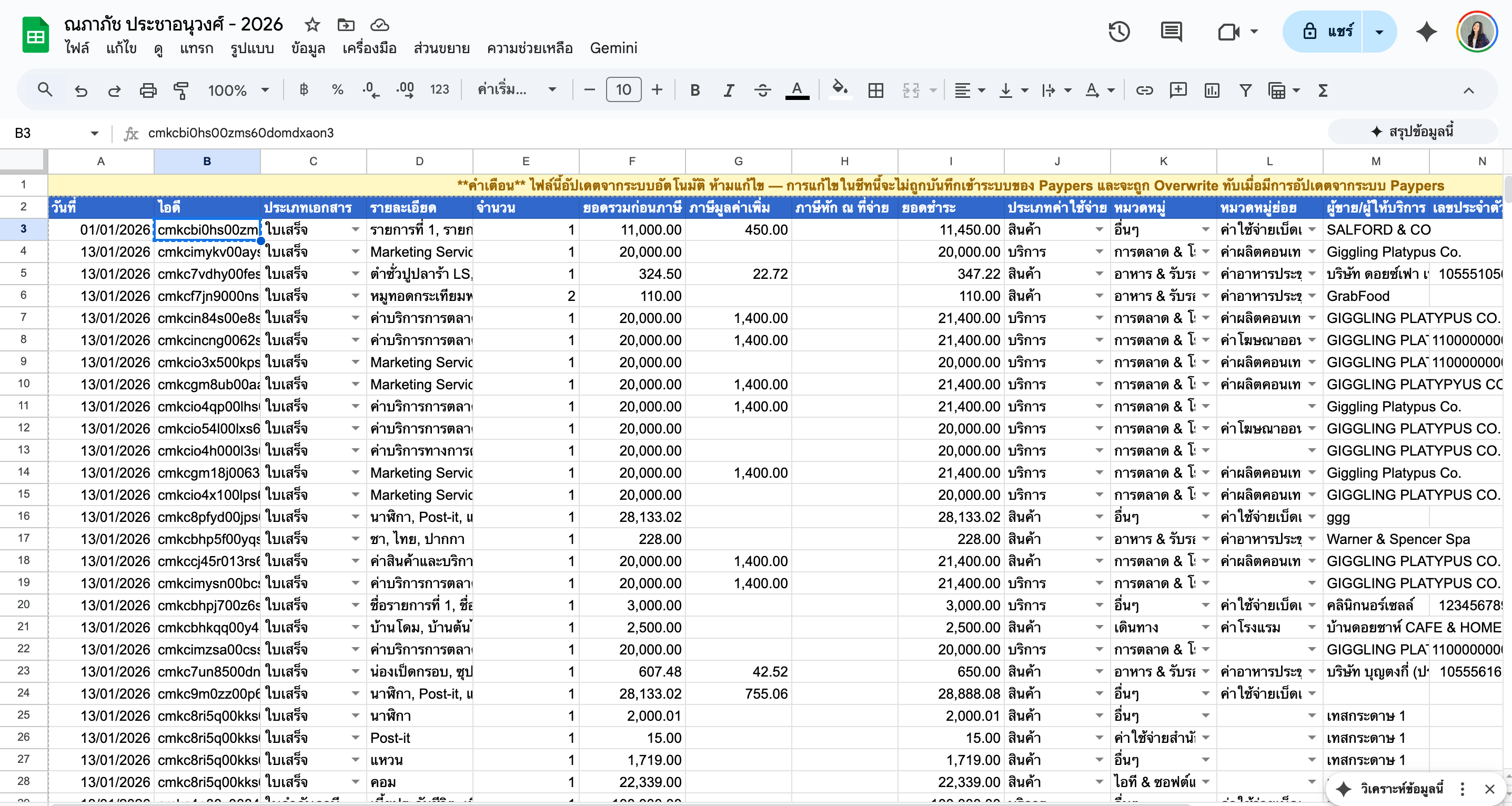The height and width of the screenshot is (806, 1512).
Task: Open the fill color paint bucket
Action: click(840, 90)
